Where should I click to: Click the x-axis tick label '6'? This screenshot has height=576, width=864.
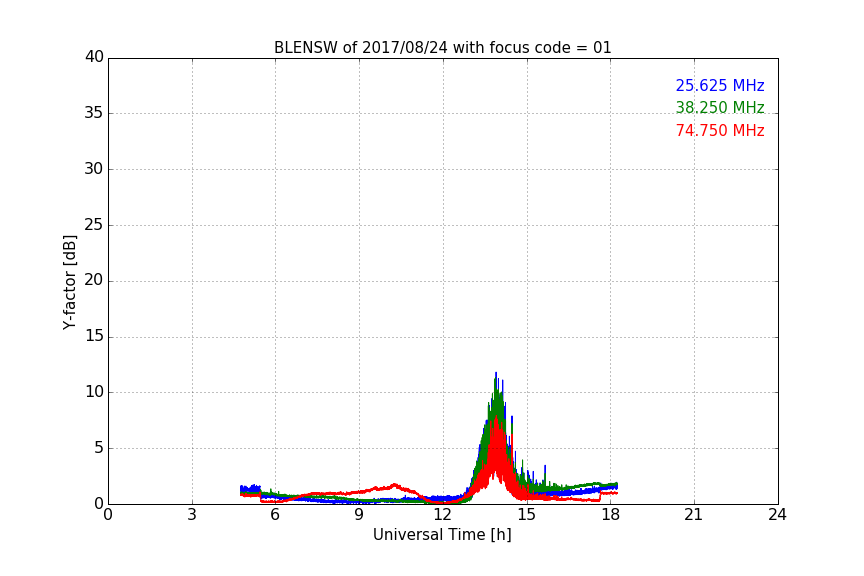(x=275, y=515)
